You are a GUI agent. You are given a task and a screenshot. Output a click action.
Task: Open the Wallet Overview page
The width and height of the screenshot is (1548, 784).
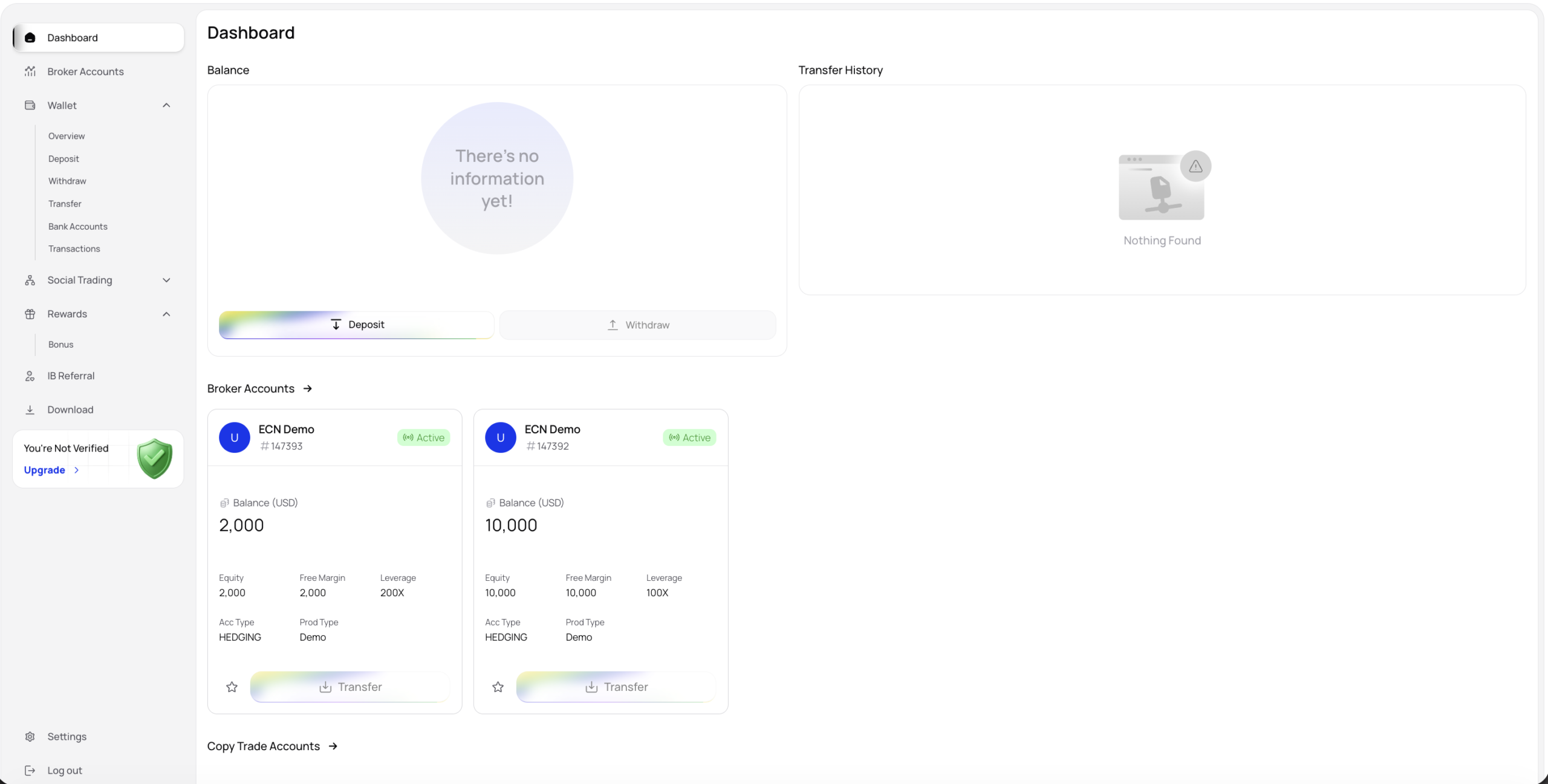point(67,136)
